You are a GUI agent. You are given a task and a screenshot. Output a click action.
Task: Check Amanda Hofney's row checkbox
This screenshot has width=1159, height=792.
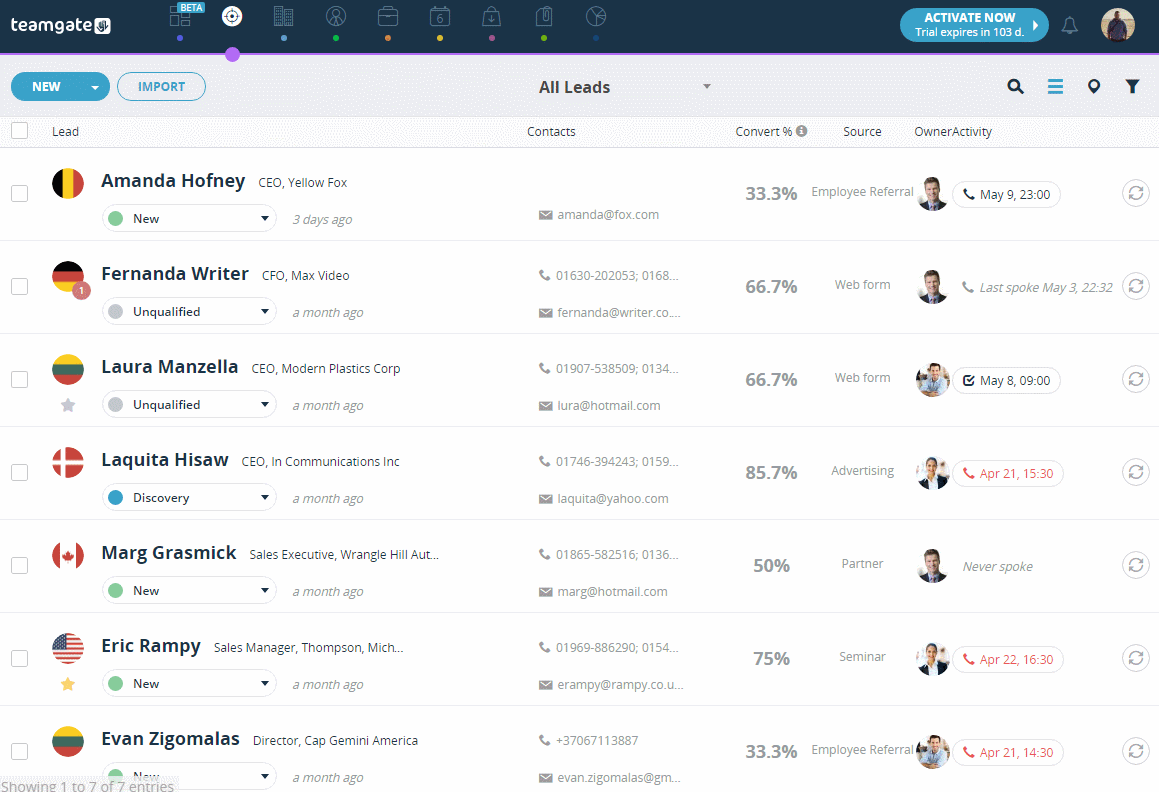tap(20, 193)
